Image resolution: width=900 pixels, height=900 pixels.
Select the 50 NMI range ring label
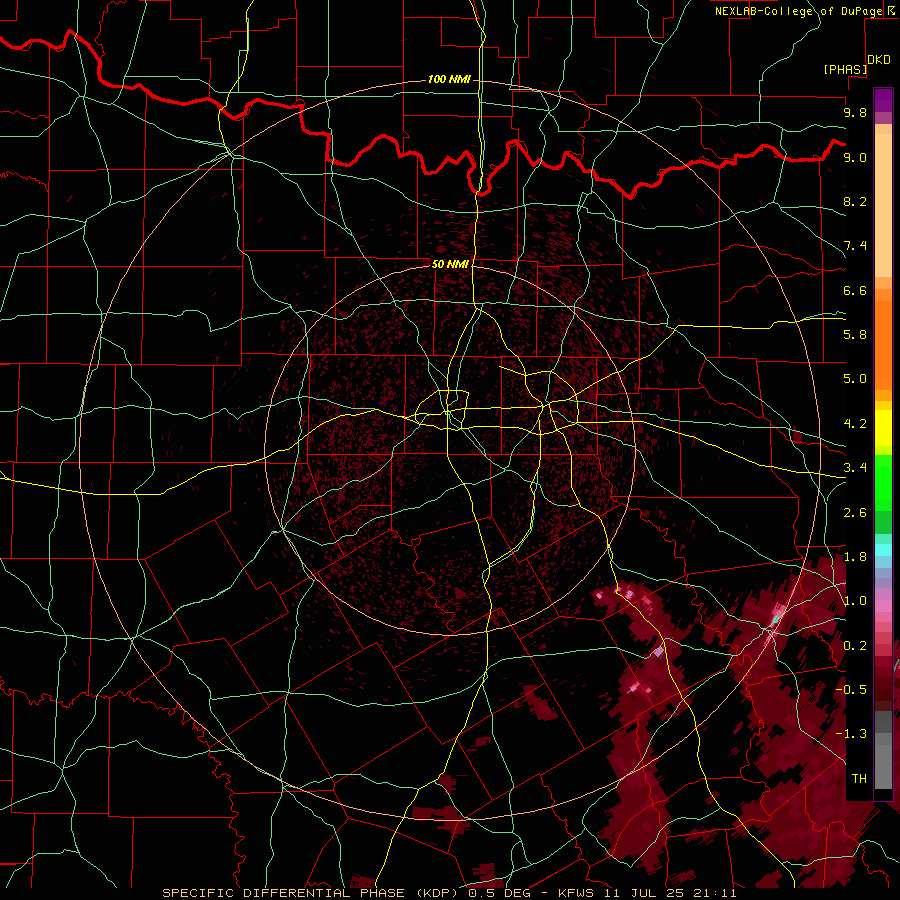point(450,264)
